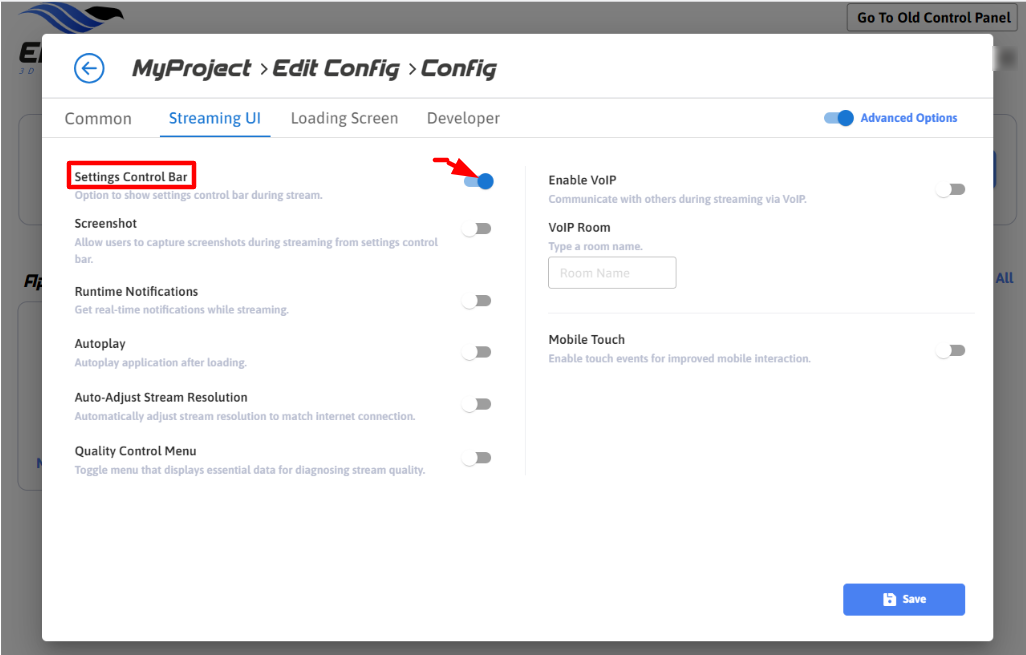Toggle the Settings Control Bar switch

[478, 181]
